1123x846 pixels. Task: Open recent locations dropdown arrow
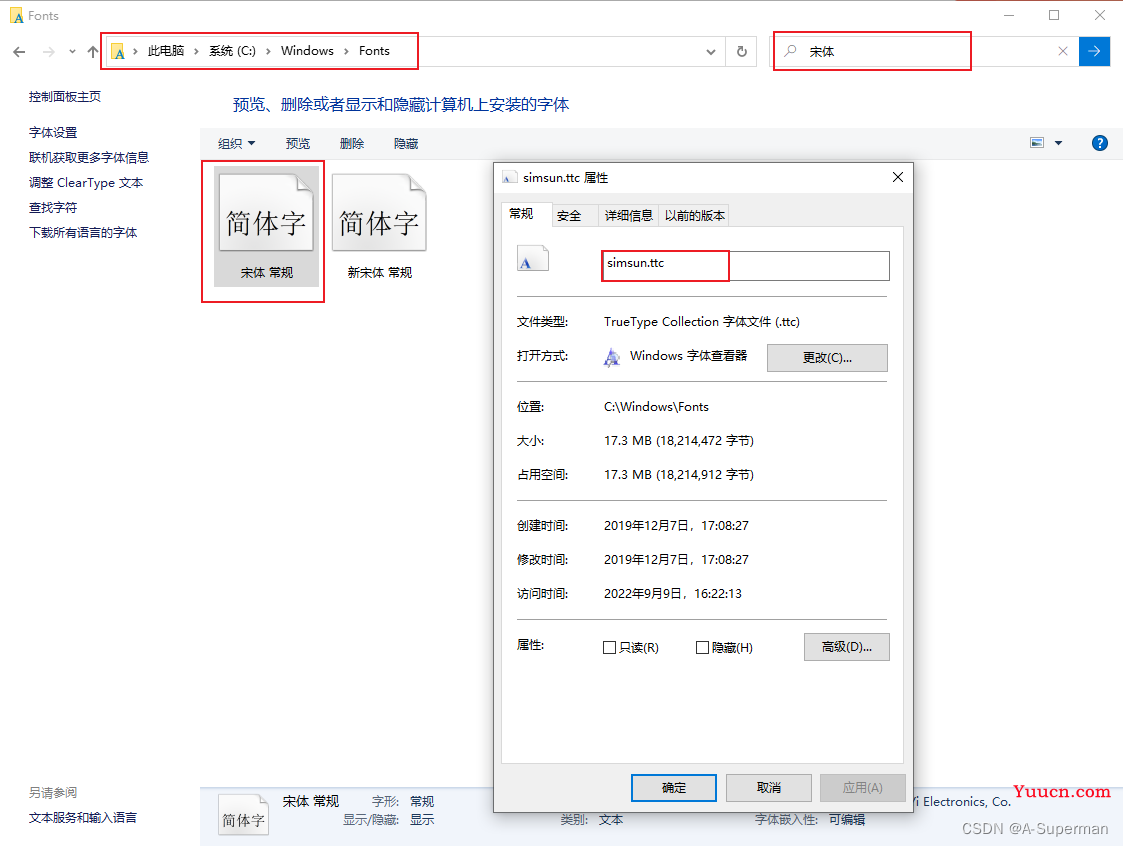pyautogui.click(x=72, y=52)
